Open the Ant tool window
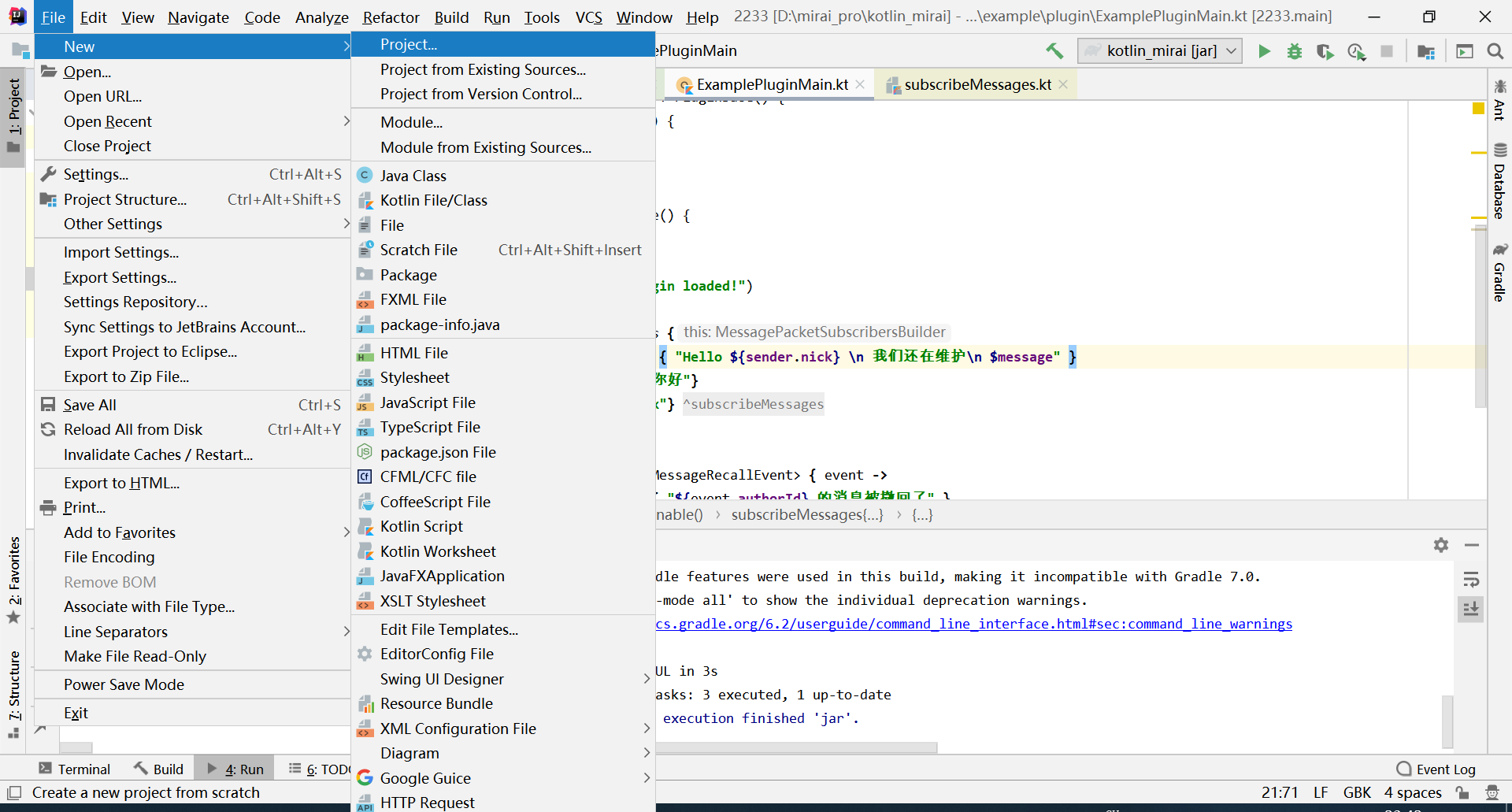Viewport: 1512px width, 812px height. tap(1499, 99)
